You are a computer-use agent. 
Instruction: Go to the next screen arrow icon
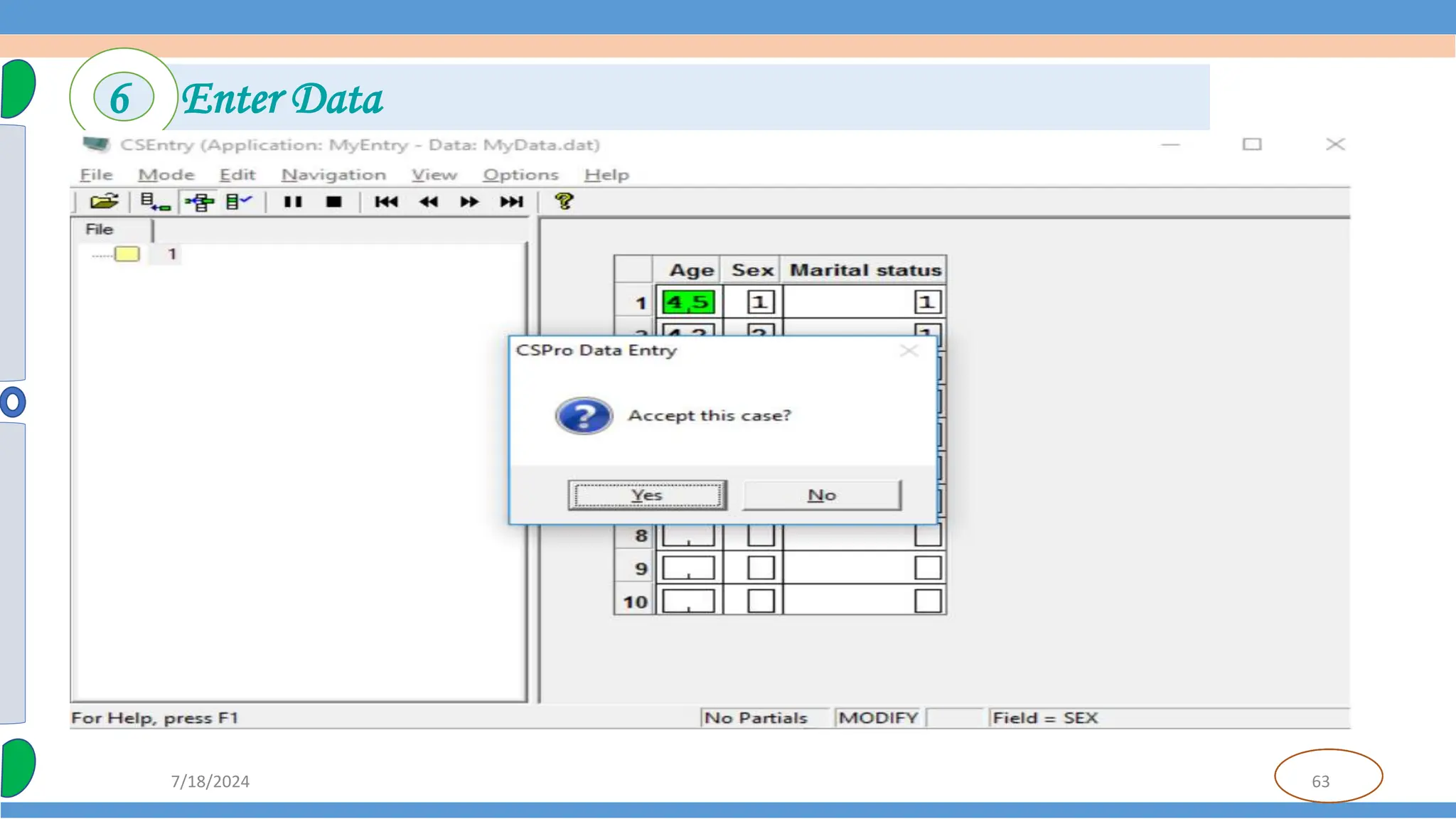(469, 202)
